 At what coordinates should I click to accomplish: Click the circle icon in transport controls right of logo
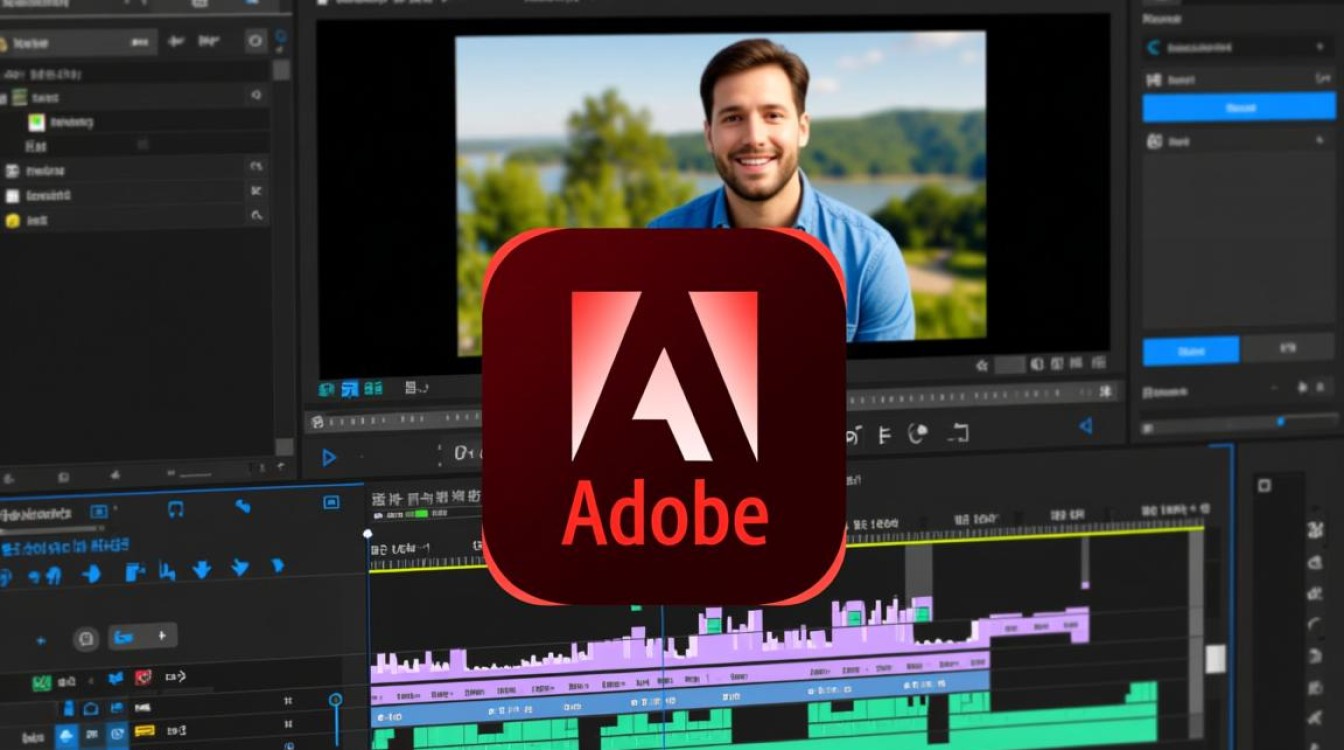[x=917, y=434]
